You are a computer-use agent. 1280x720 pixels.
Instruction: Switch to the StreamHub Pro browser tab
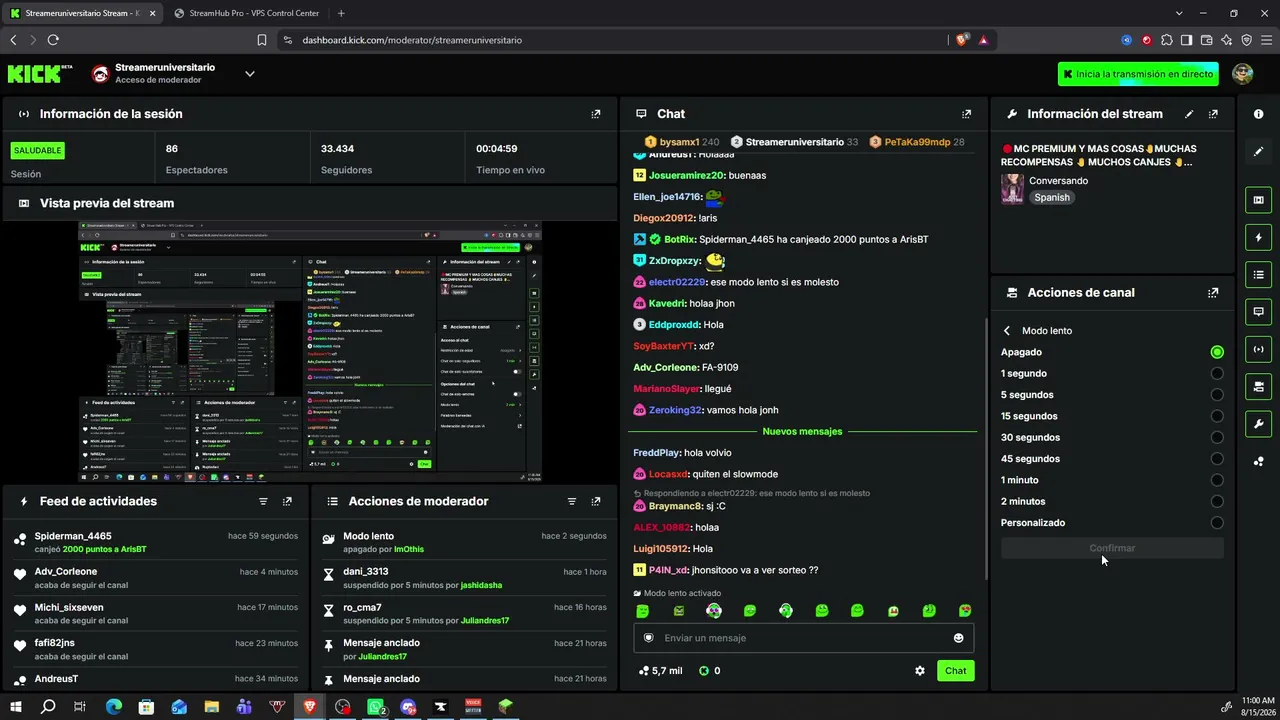246,13
